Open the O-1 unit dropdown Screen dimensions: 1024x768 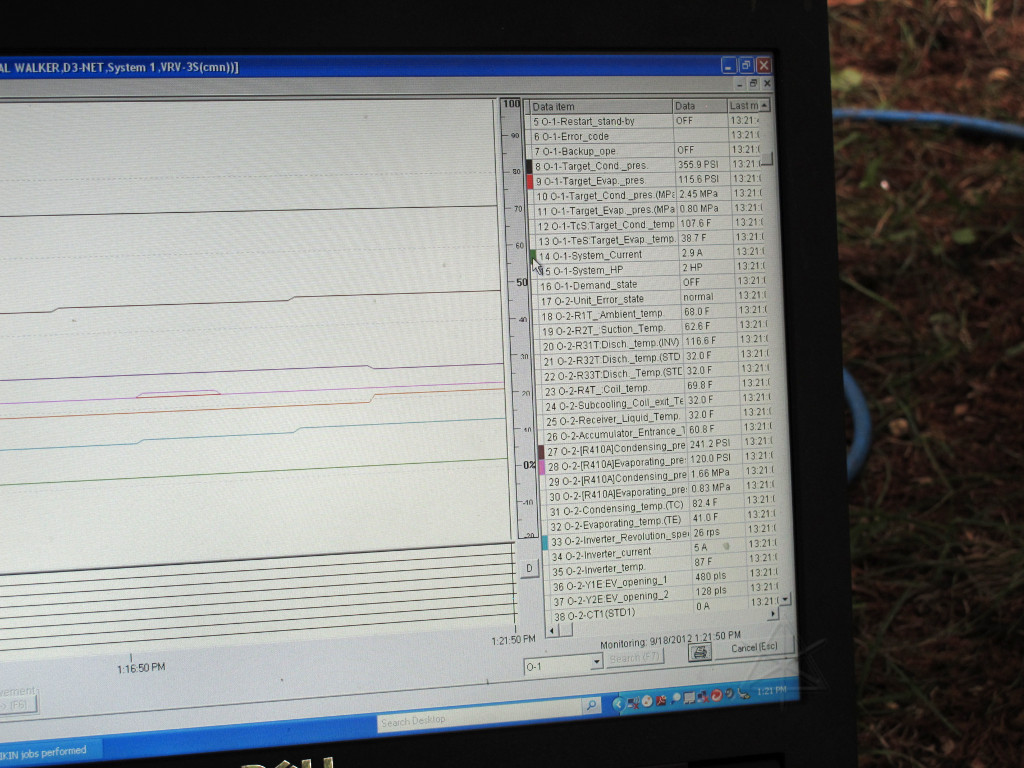click(597, 662)
